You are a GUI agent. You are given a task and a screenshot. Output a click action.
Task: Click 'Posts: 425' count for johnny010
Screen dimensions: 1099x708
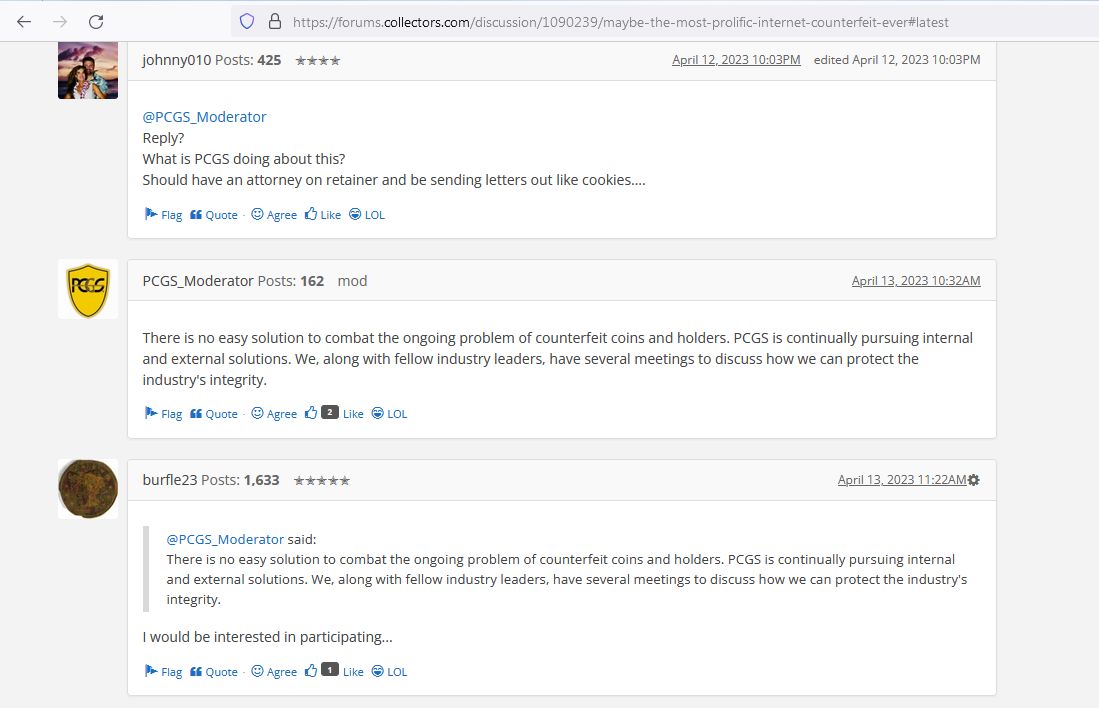248,60
